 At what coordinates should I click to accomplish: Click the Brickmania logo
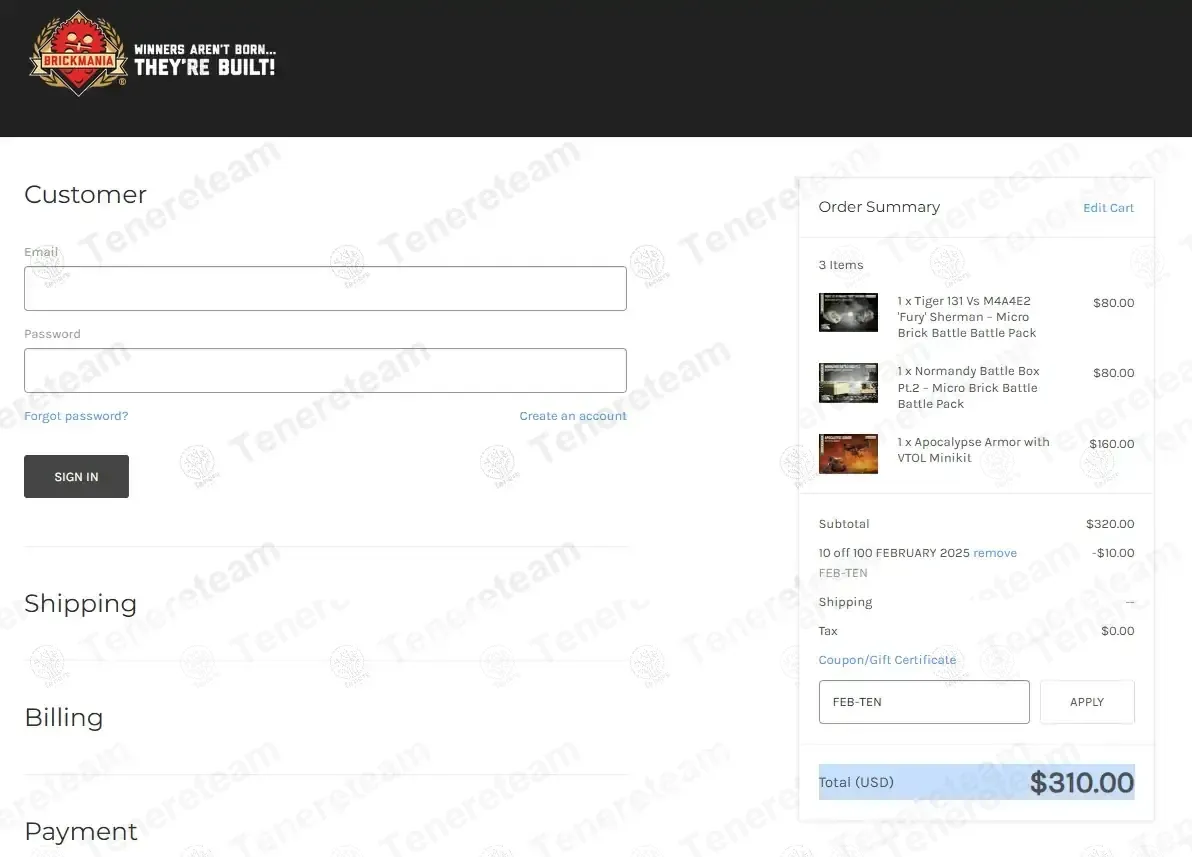78,53
